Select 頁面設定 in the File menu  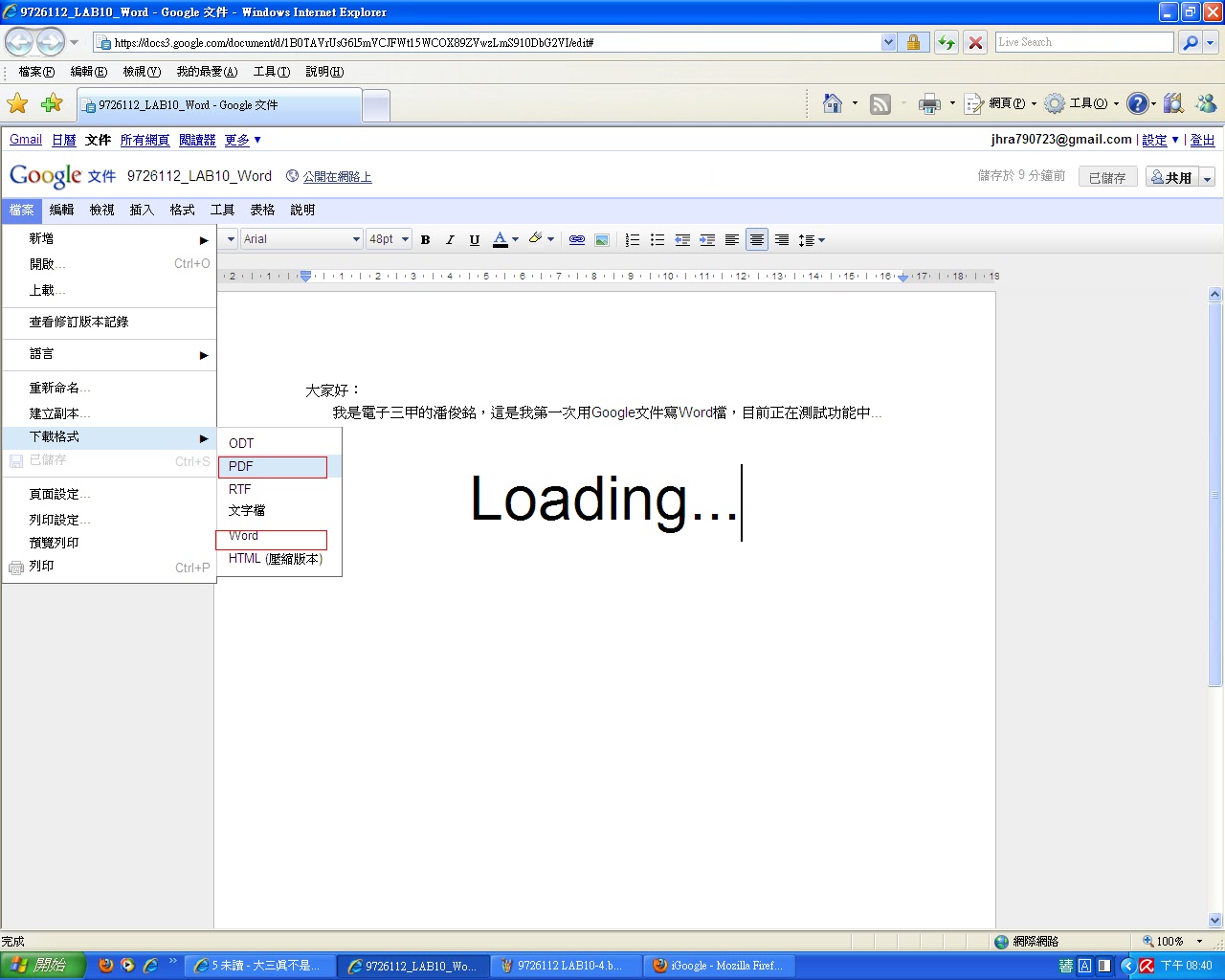[x=109, y=494]
